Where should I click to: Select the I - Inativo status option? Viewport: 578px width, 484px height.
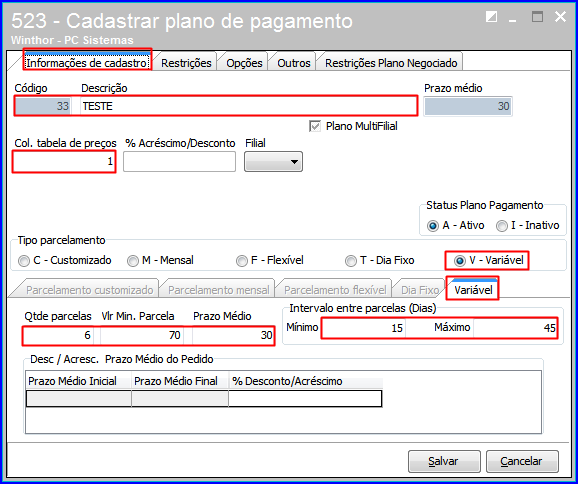point(502,226)
